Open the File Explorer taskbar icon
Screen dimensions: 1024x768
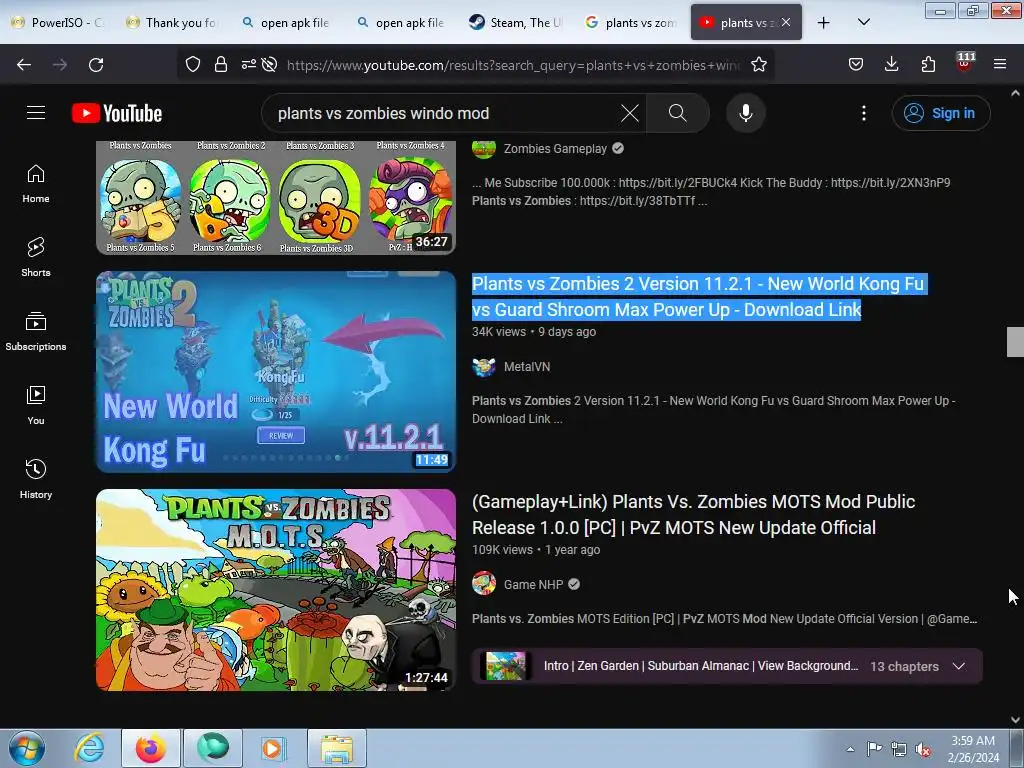pyautogui.click(x=337, y=748)
